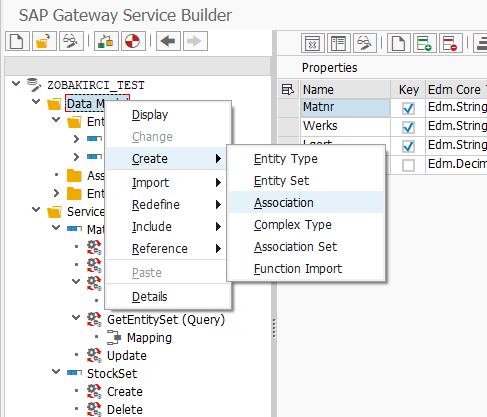487x417 pixels.
Task: Select the Delete operation under StockSet
Action: pyautogui.click(x=125, y=410)
